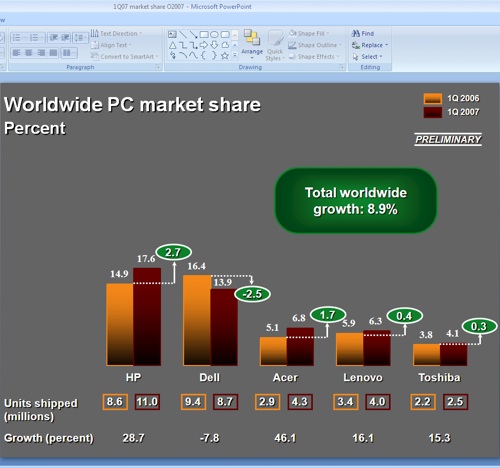Select the Freeform scribble shape
The image size is (500, 468).
point(172,56)
